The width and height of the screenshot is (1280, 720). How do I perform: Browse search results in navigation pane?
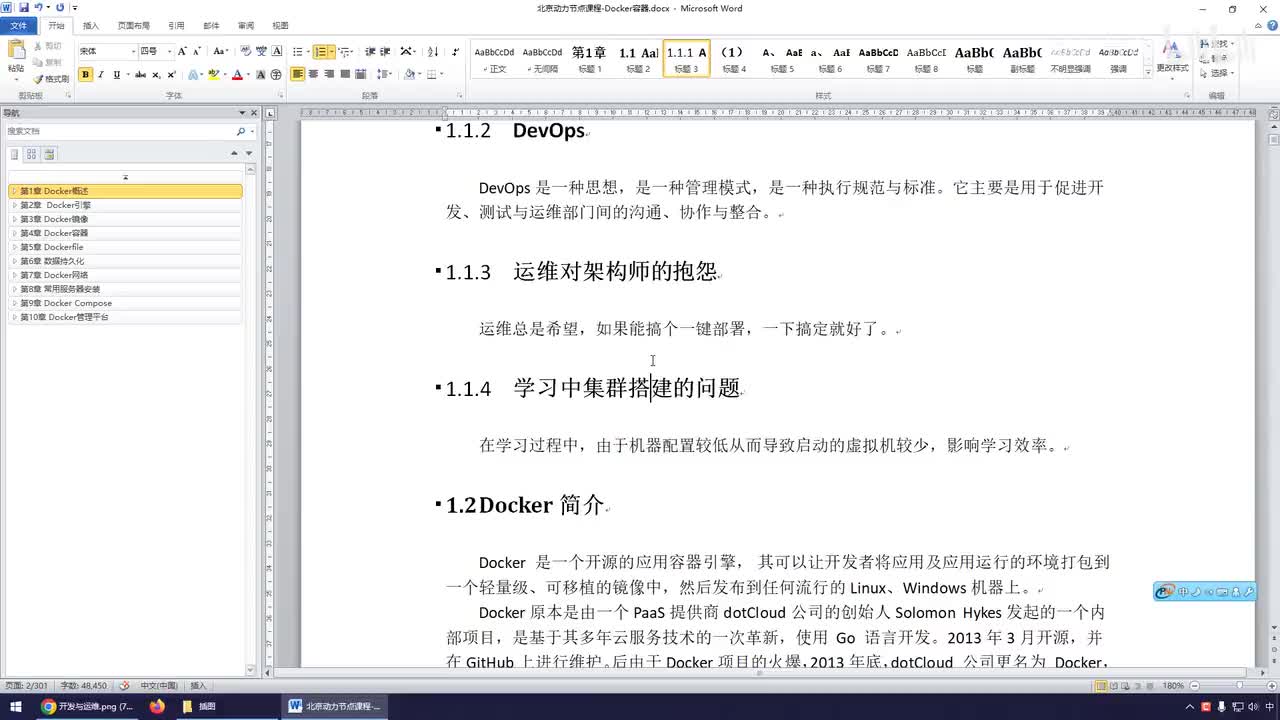(x=49, y=154)
